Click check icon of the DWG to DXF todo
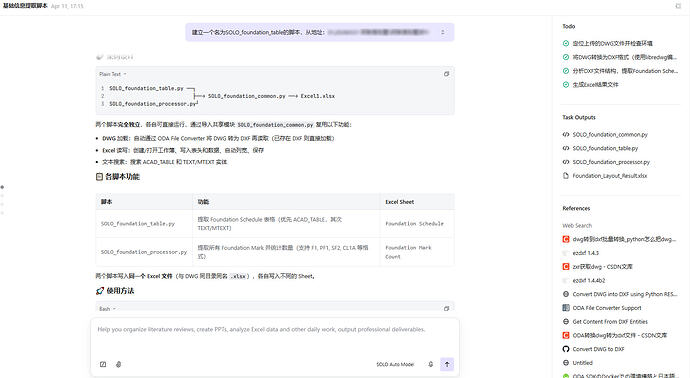The image size is (690, 378). 566,57
